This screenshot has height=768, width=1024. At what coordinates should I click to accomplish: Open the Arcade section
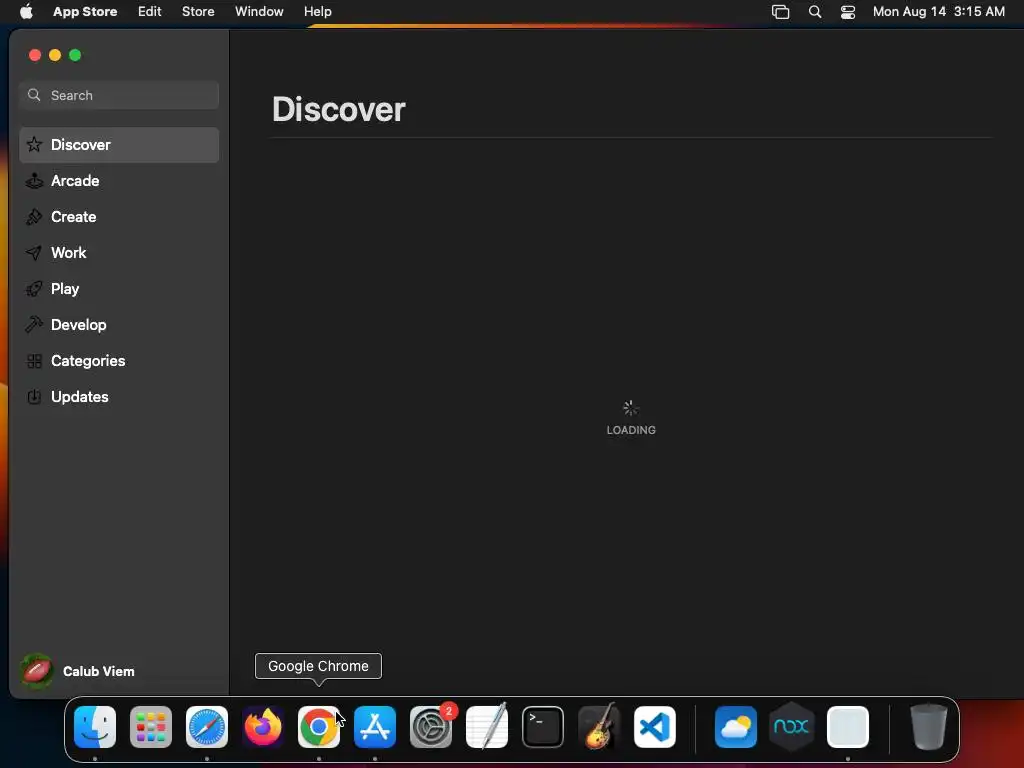[x=119, y=181]
